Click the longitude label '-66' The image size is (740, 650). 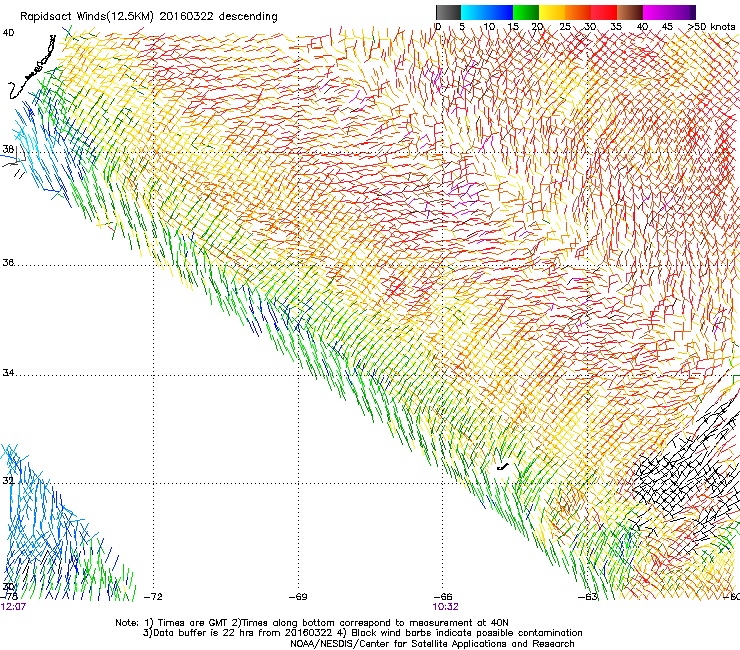(443, 597)
